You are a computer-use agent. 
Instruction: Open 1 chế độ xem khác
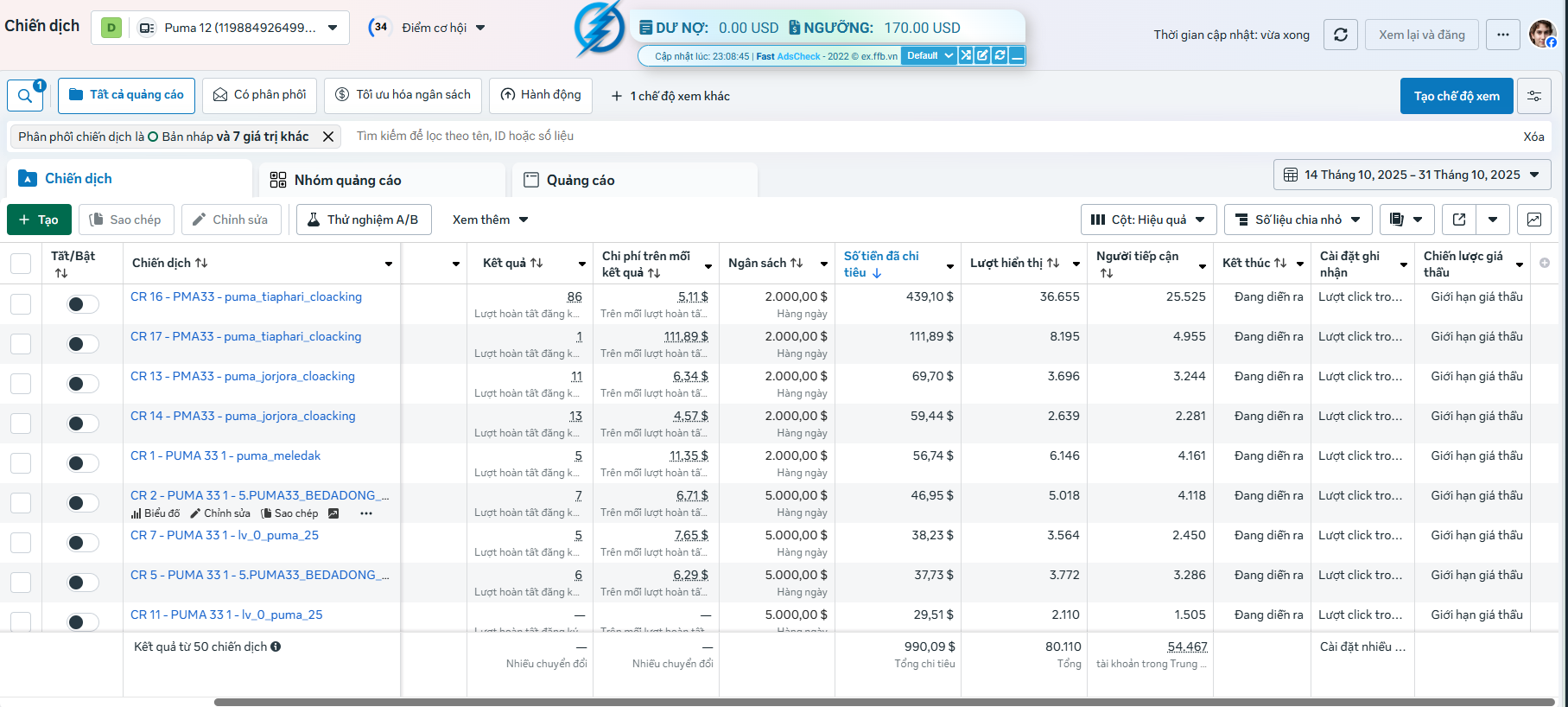670,96
